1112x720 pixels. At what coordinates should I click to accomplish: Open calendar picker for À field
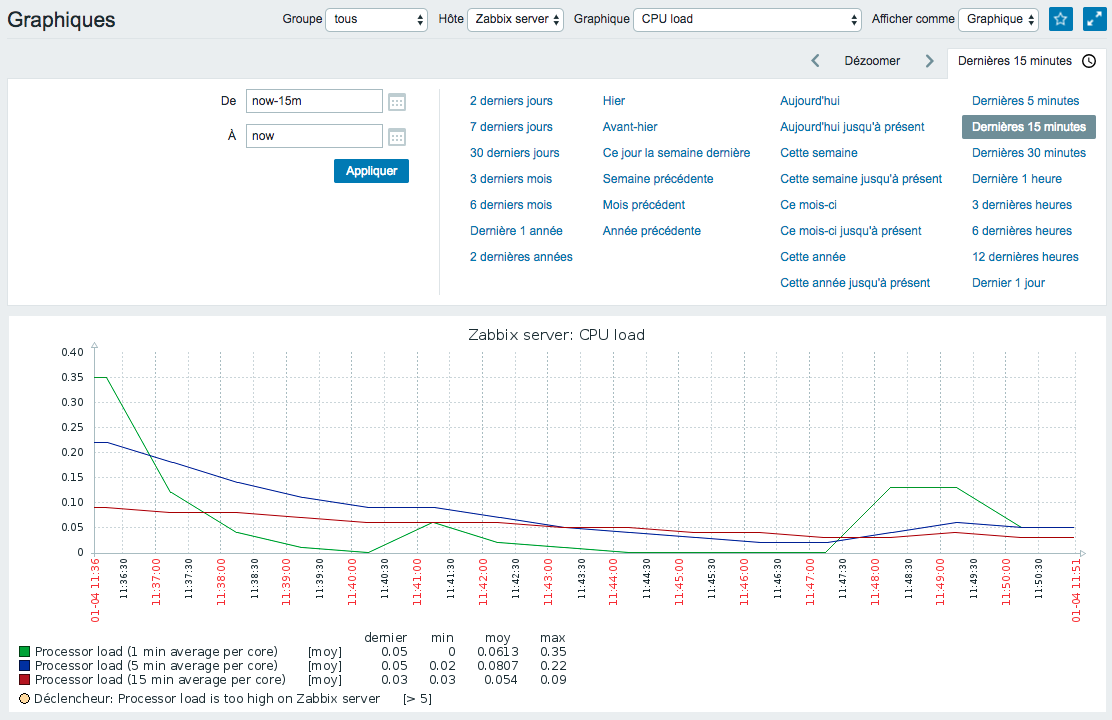tap(396, 137)
